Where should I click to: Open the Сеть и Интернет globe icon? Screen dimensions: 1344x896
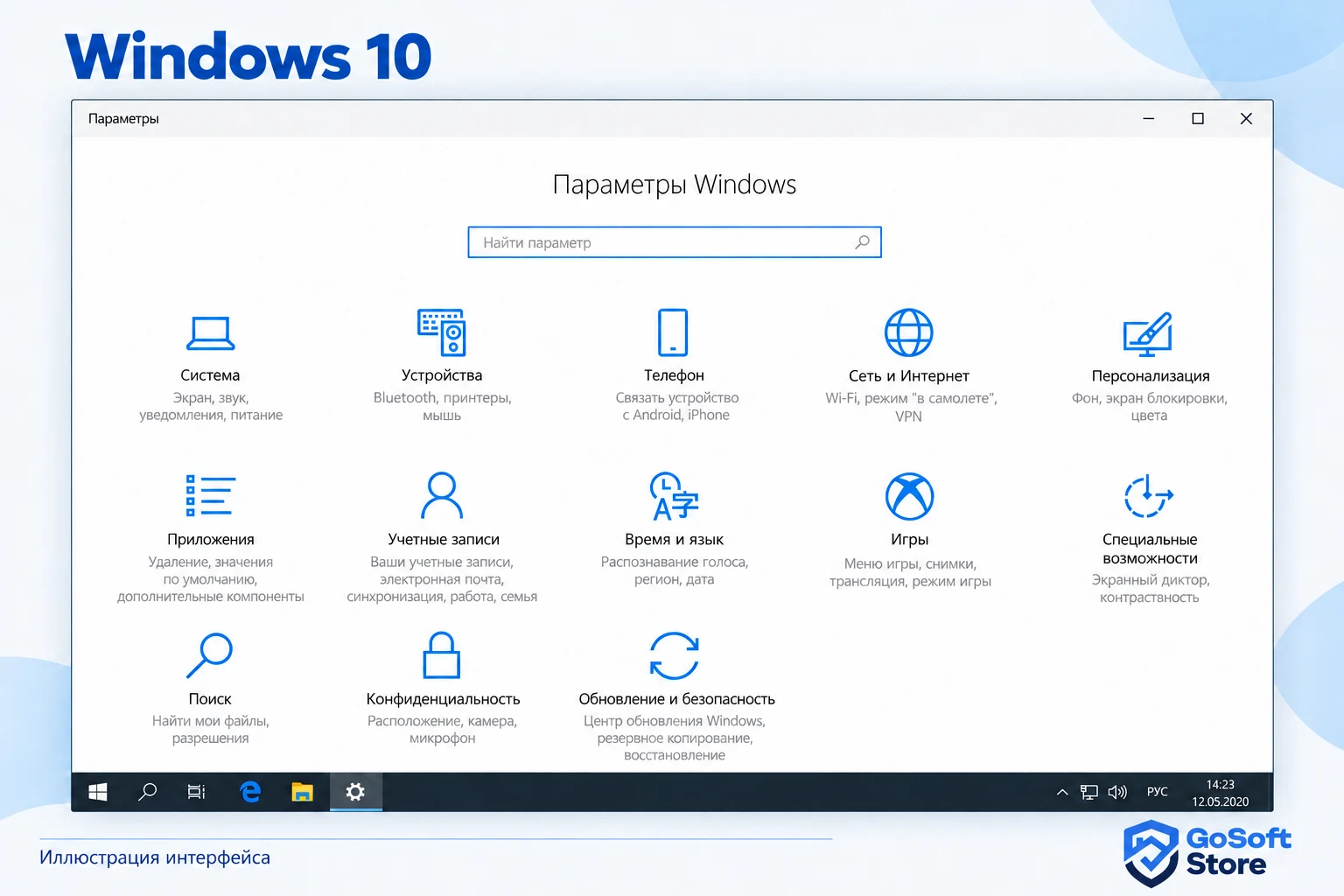[x=909, y=332]
